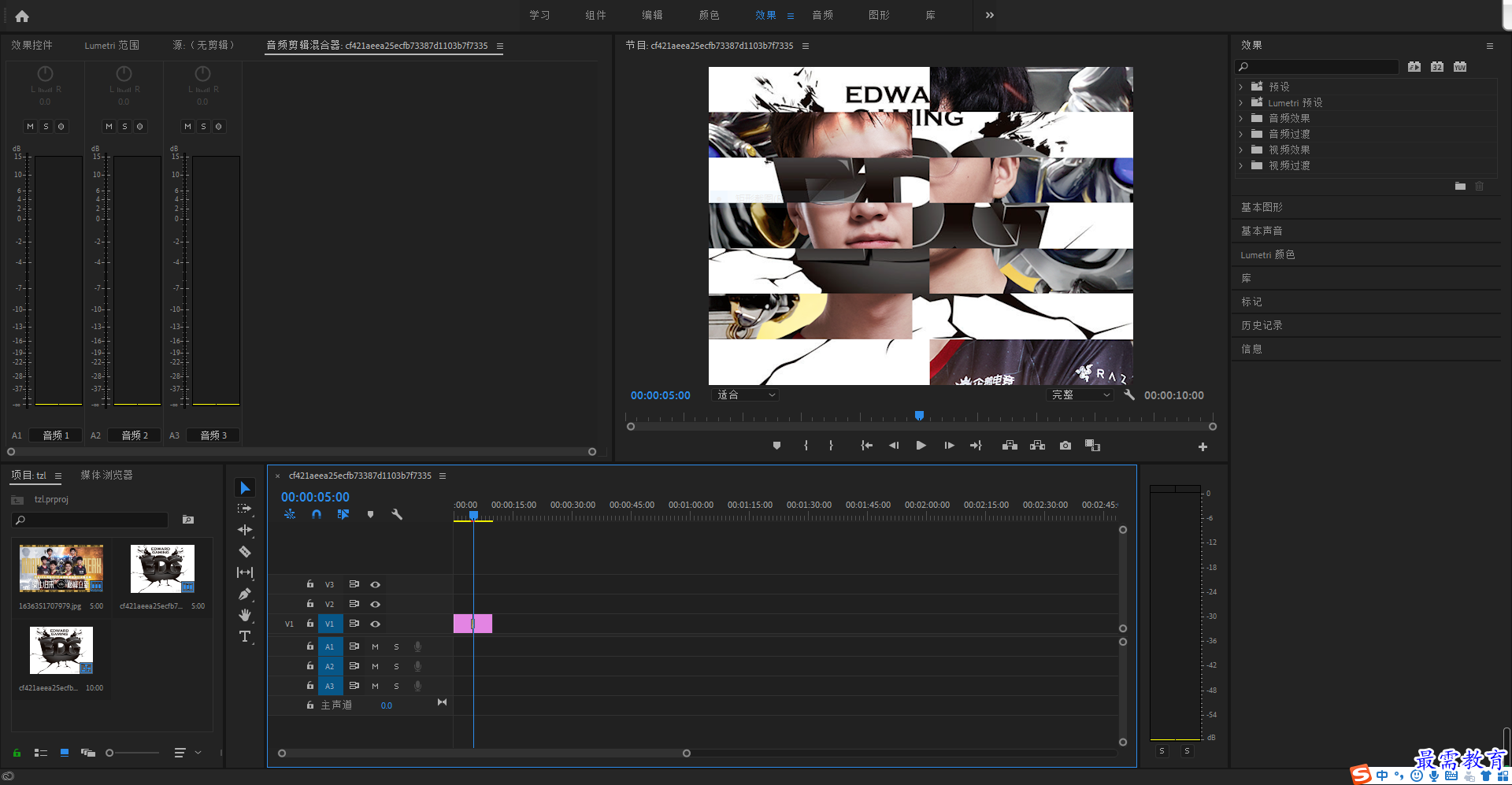Viewport: 1512px width, 785px height.
Task: Select the Hand tool
Action: [245, 615]
